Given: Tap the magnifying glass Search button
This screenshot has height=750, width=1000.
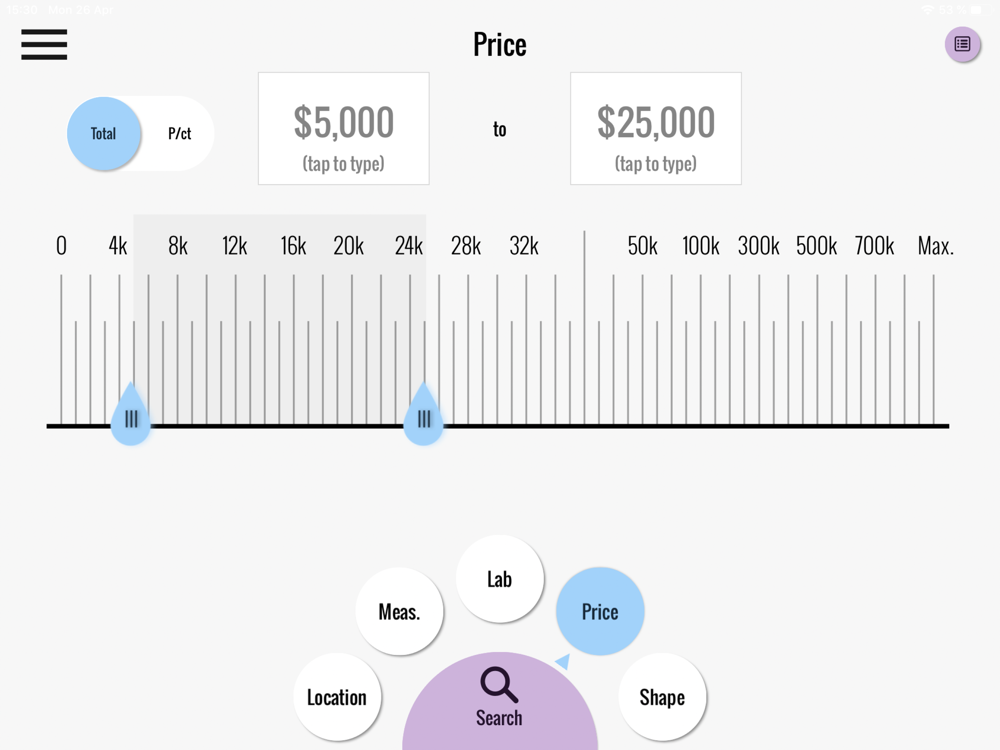Looking at the screenshot, I should tap(499, 698).
